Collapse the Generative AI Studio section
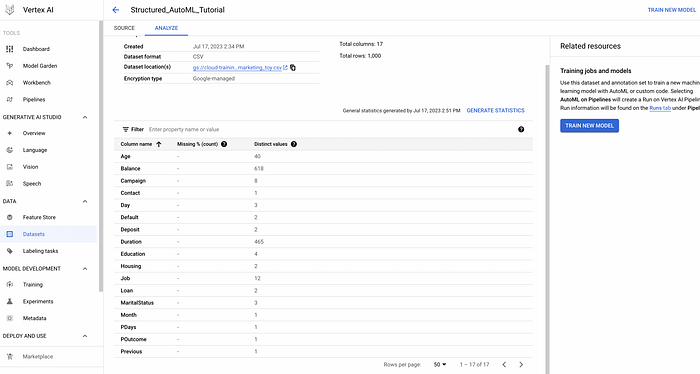Screen dimensions: 700x374 [x=85, y=117]
